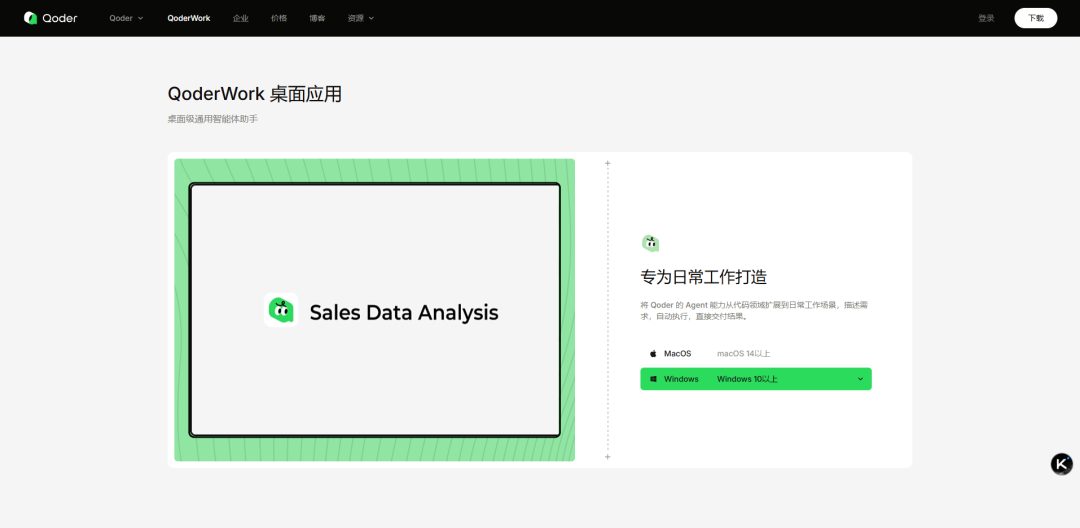The height and width of the screenshot is (528, 1080).
Task: Expand the Windows download chevron
Action: (860, 379)
